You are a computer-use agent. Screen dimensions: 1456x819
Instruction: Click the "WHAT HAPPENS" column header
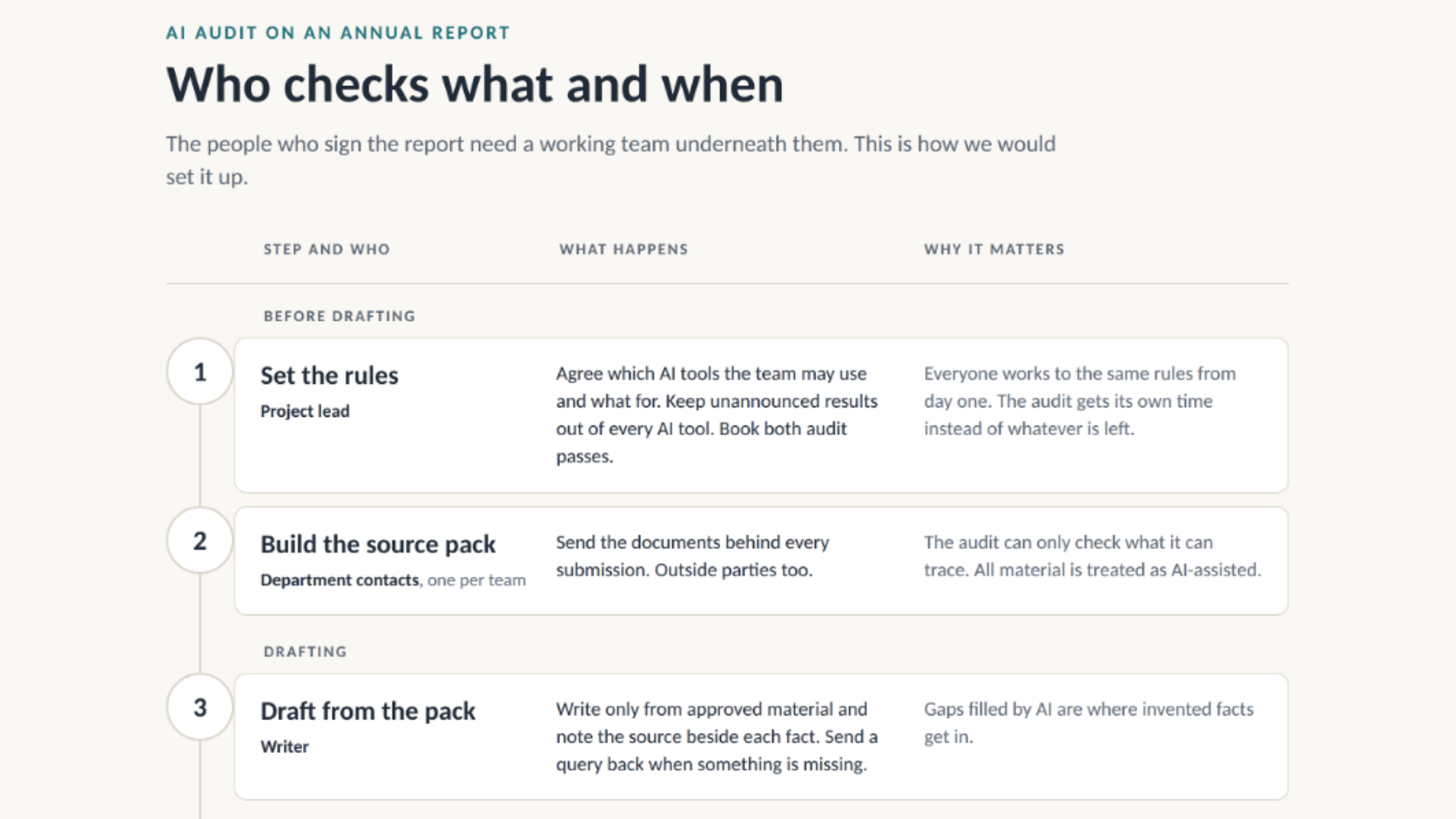pos(624,249)
